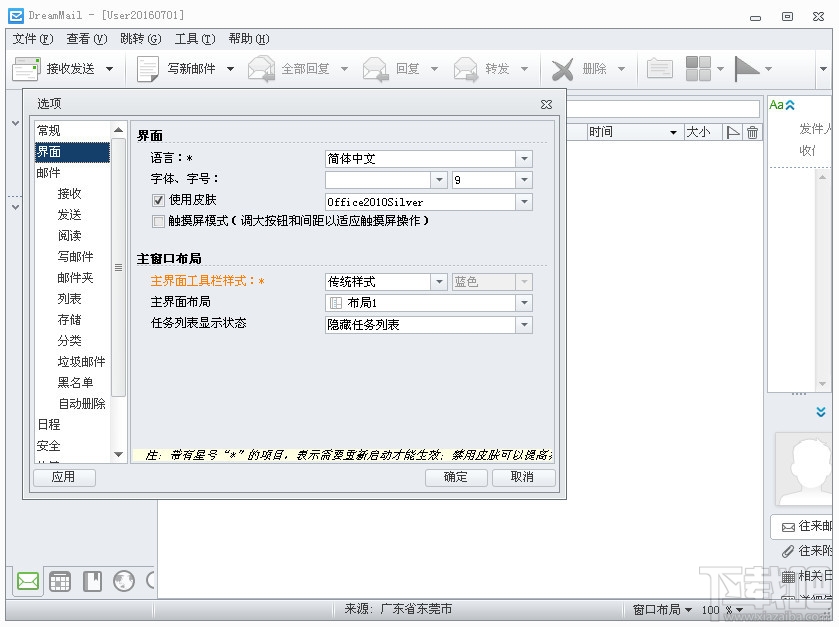Click the 全部回复 reply-all icon
This screenshot has height=627, width=839.
click(262, 68)
